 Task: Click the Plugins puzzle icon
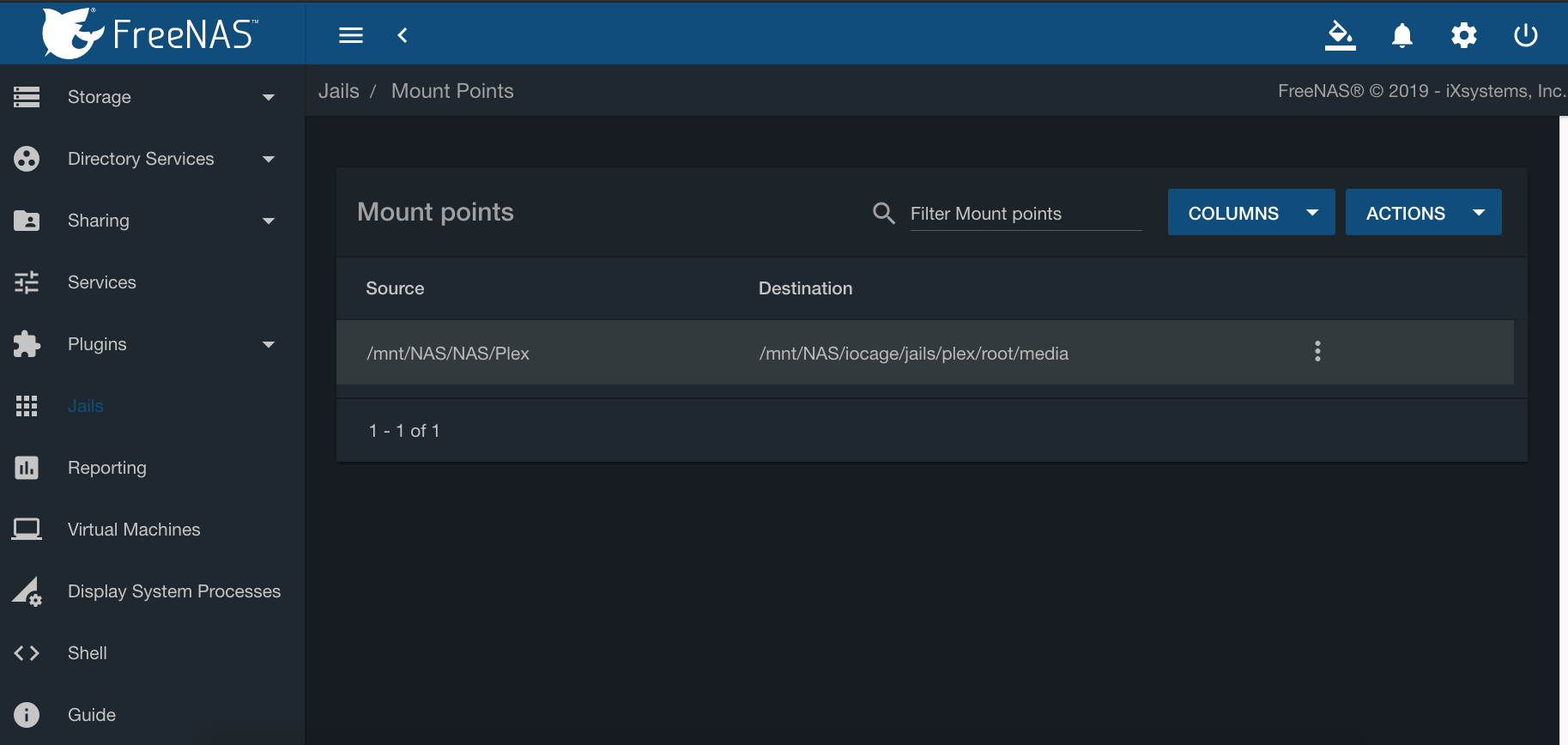tap(27, 344)
